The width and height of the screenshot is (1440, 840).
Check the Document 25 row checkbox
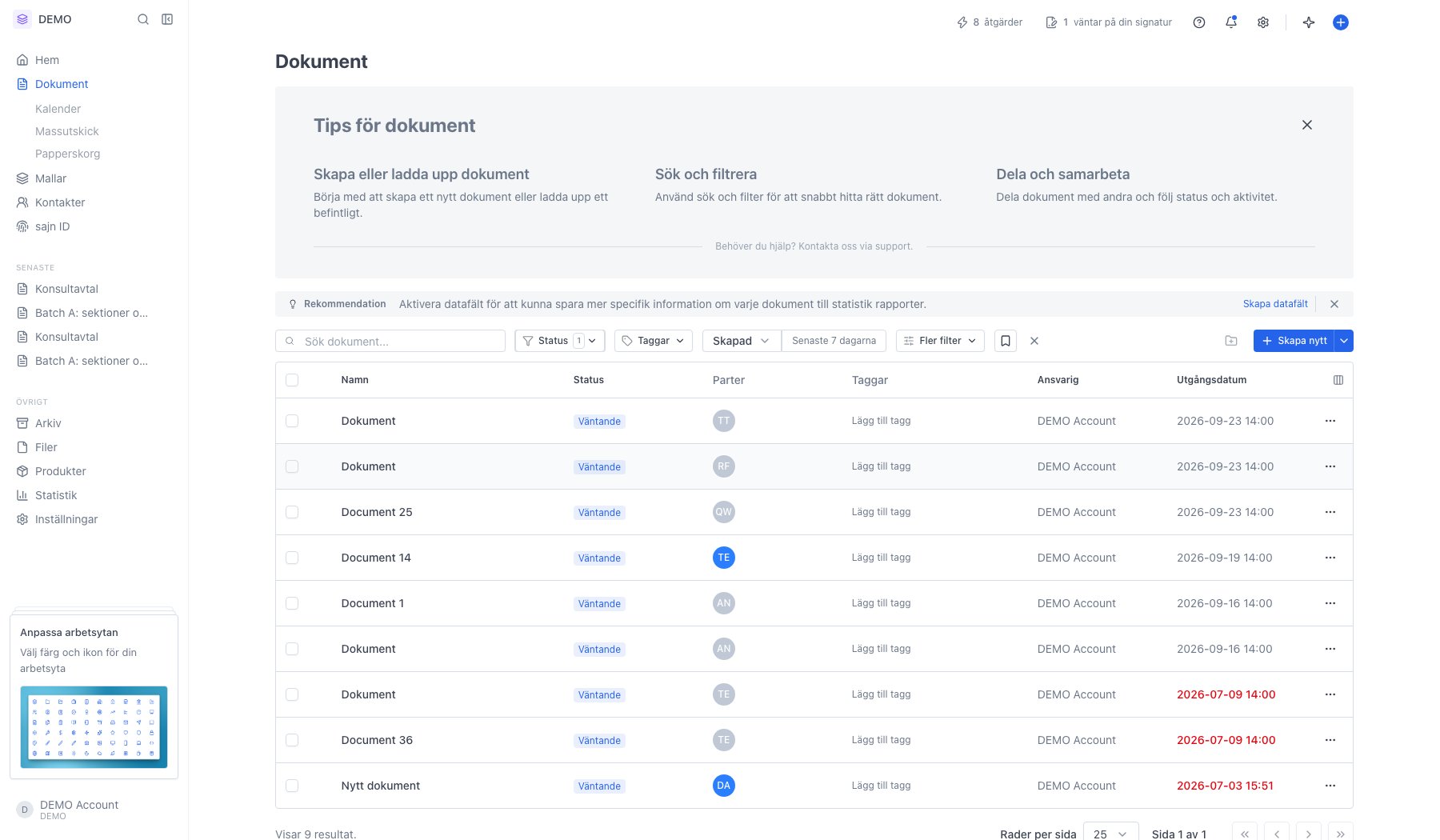pyautogui.click(x=292, y=512)
